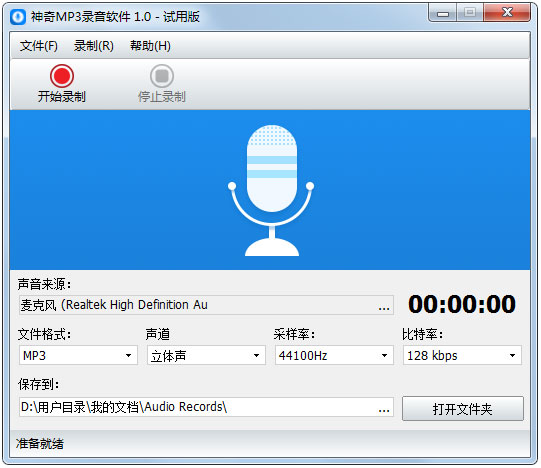Click the red Start Recording (开始录制) icon
Image resolution: width=541 pixels, height=468 pixels.
coord(62,76)
